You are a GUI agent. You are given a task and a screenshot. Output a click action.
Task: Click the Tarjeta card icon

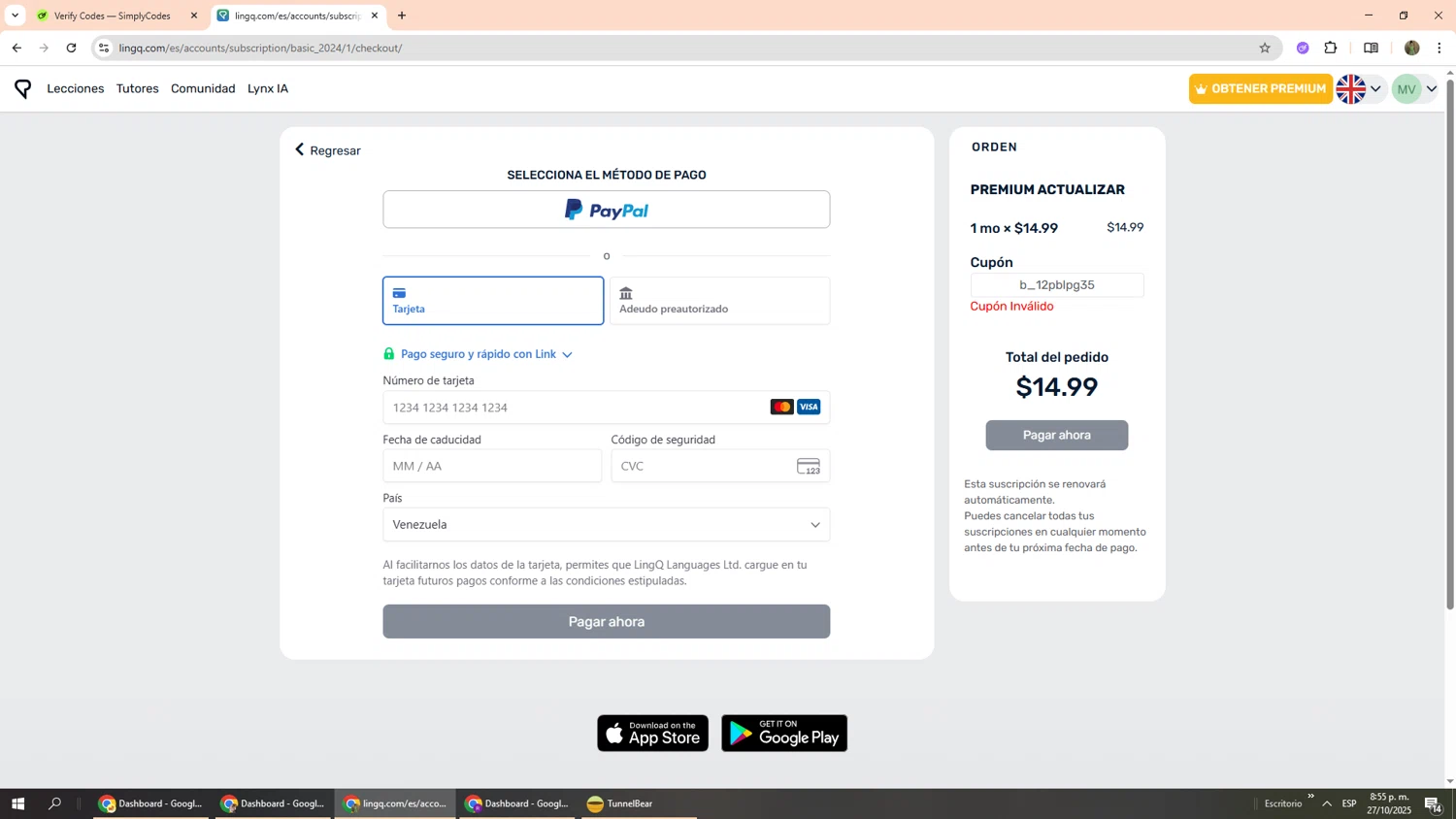[x=399, y=293]
